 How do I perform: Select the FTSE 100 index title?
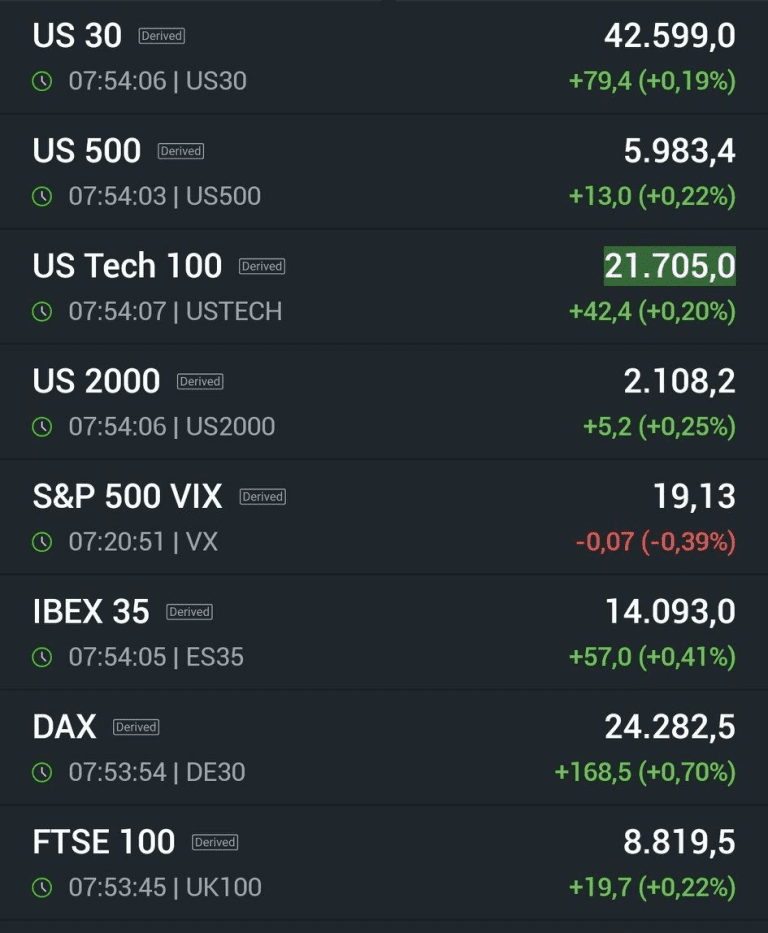104,841
